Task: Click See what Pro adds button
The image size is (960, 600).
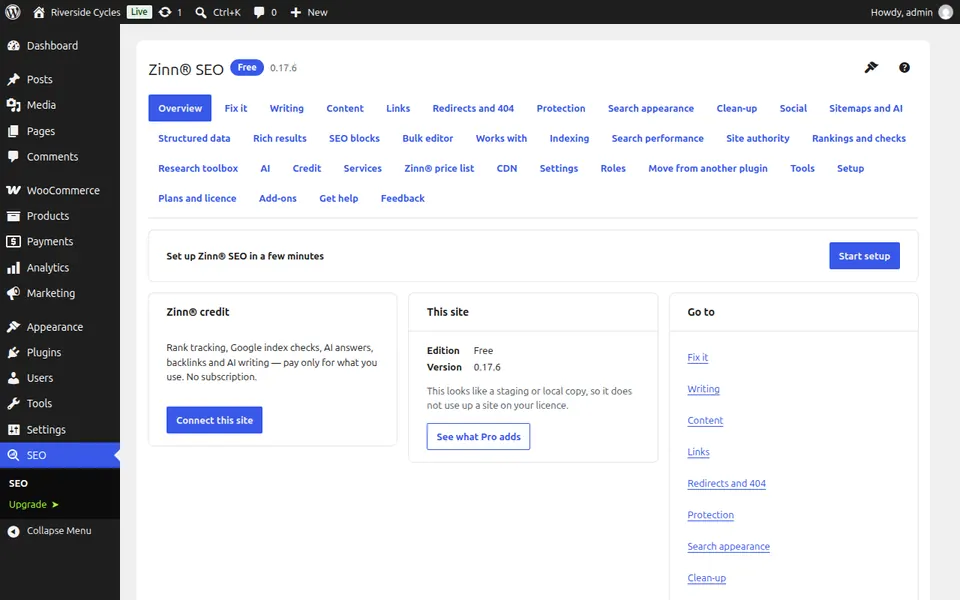Action: tap(478, 437)
